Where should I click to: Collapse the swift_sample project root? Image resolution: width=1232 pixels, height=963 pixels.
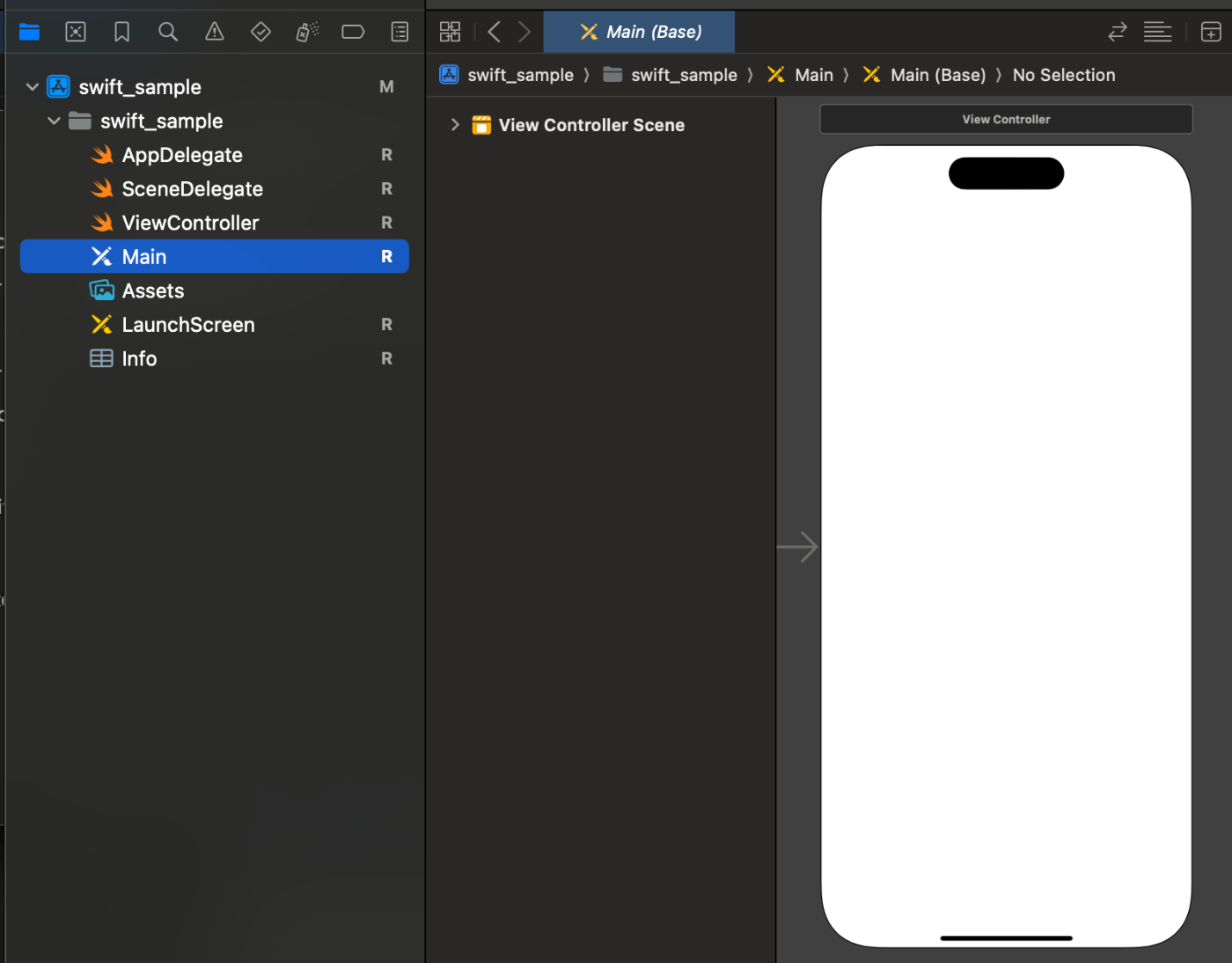(33, 87)
